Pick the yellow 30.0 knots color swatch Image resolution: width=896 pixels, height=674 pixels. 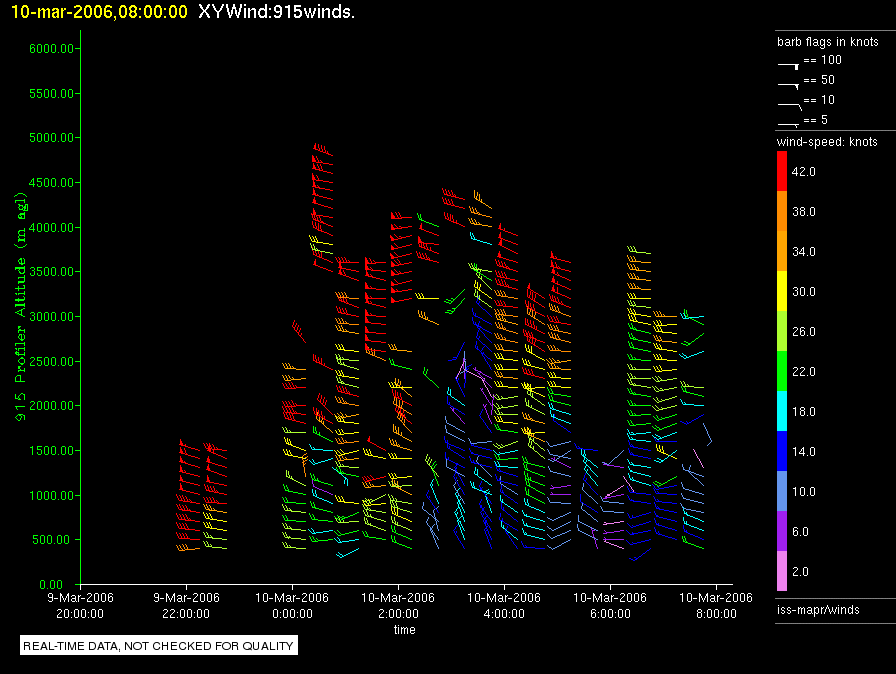point(782,292)
